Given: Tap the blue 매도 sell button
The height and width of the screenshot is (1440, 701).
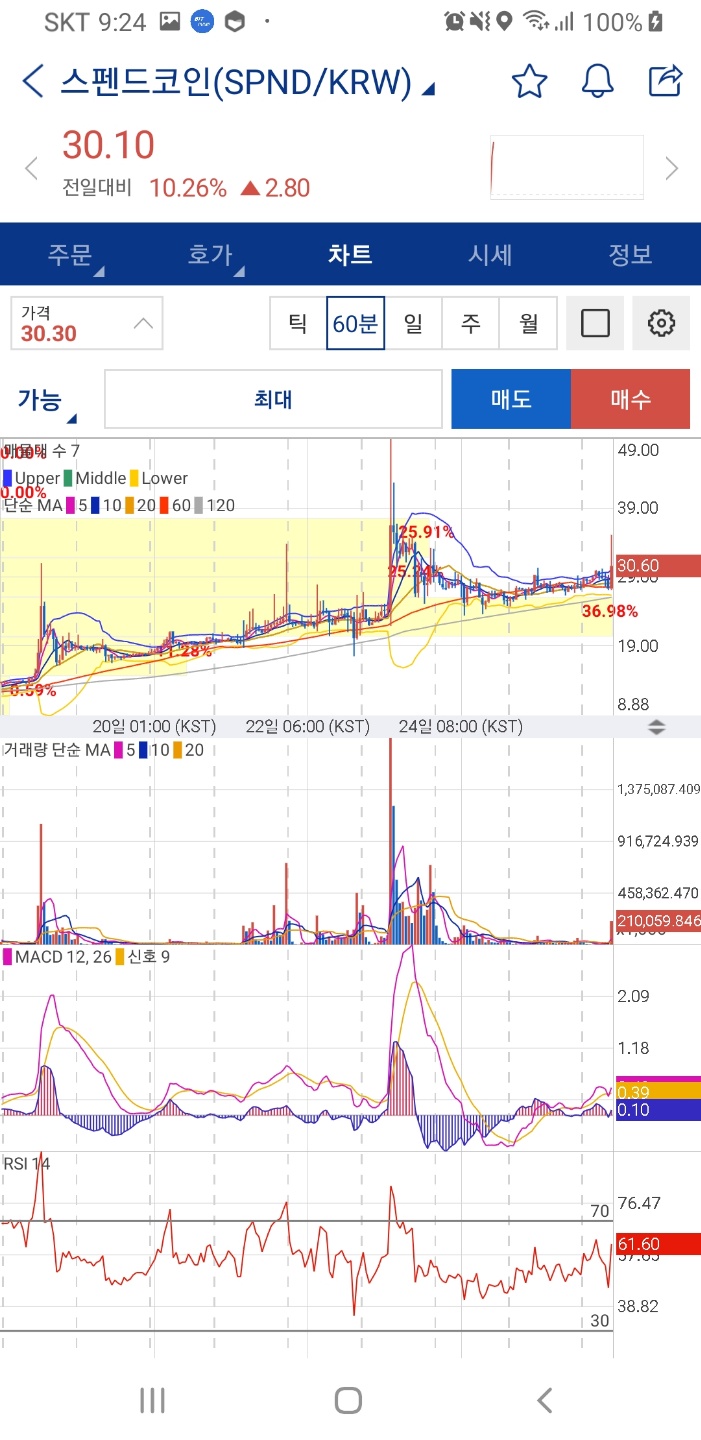Looking at the screenshot, I should pos(511,399).
